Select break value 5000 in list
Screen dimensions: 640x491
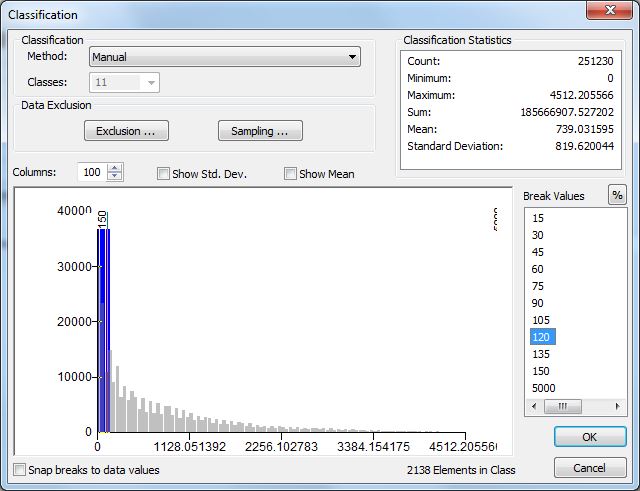click(x=544, y=388)
